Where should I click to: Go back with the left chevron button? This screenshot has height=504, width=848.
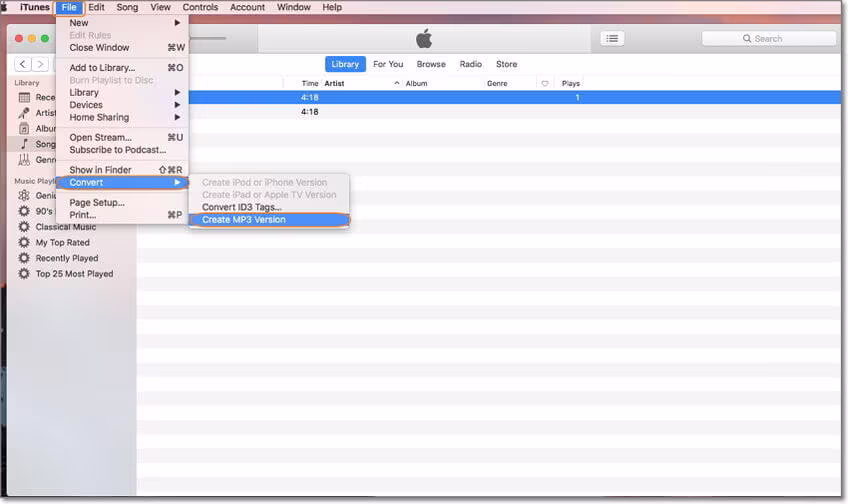click(23, 64)
